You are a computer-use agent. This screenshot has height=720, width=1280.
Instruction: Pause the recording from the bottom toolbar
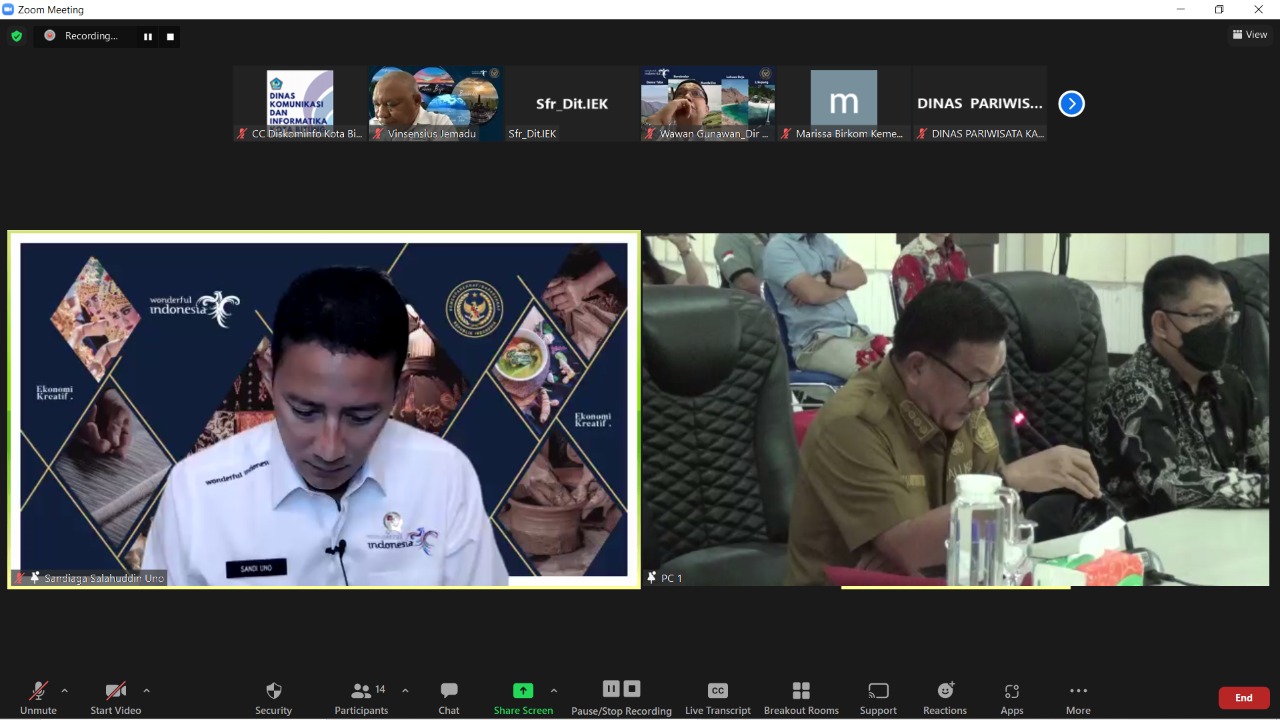pyautogui.click(x=611, y=689)
